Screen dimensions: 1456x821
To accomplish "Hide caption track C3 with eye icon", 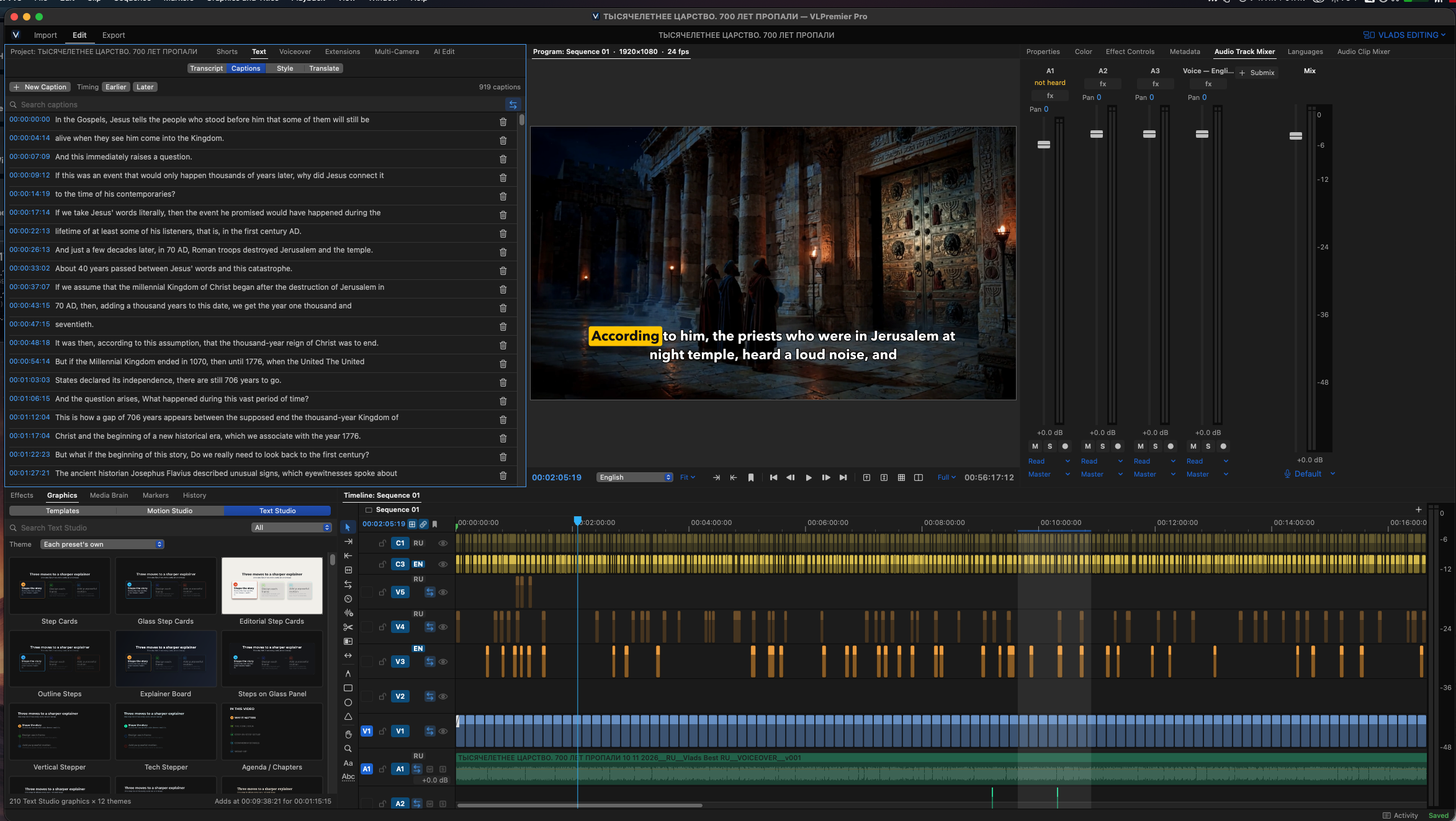I will click(443, 564).
